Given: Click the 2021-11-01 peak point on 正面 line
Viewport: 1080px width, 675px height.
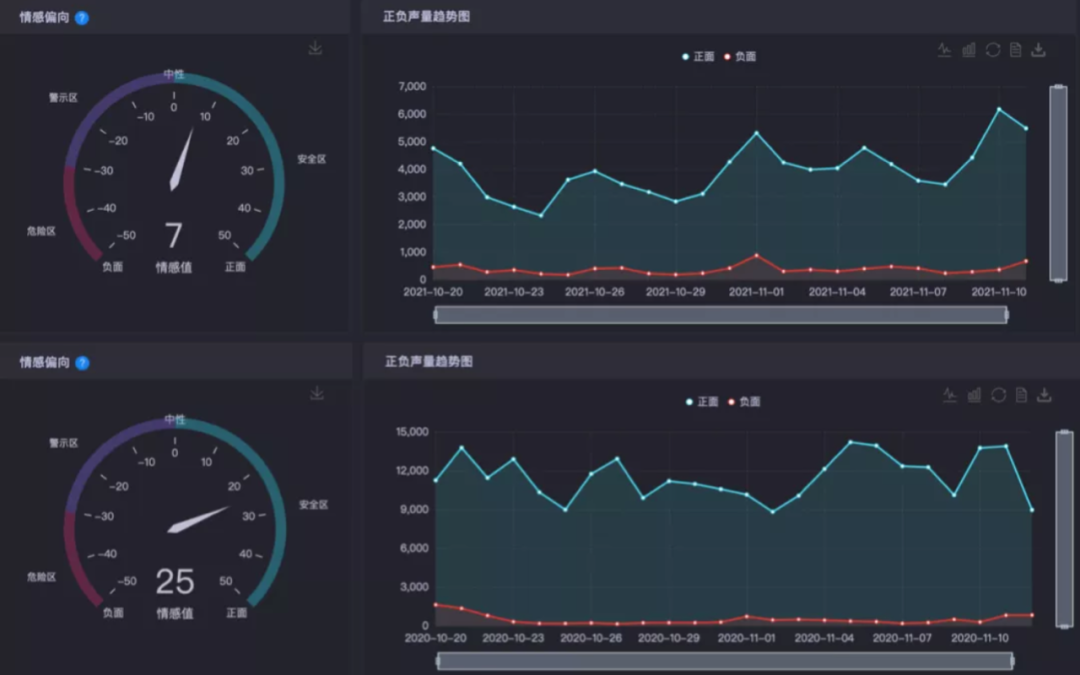Looking at the screenshot, I should [756, 133].
